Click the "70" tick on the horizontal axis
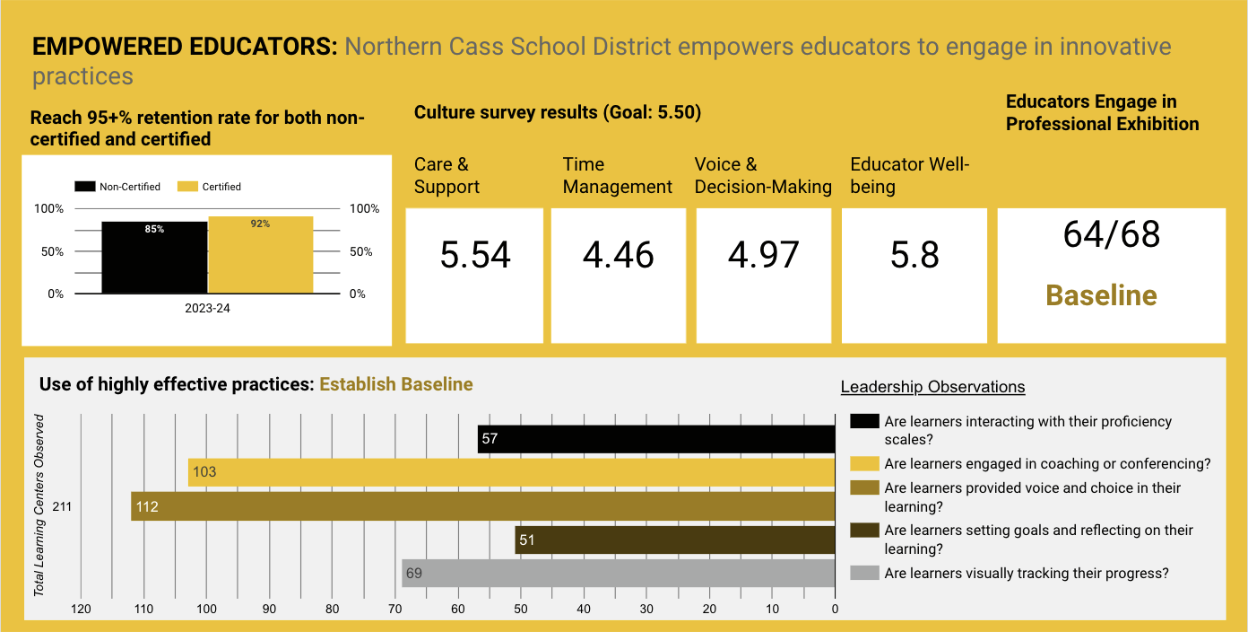The image size is (1248, 632). 396,609
